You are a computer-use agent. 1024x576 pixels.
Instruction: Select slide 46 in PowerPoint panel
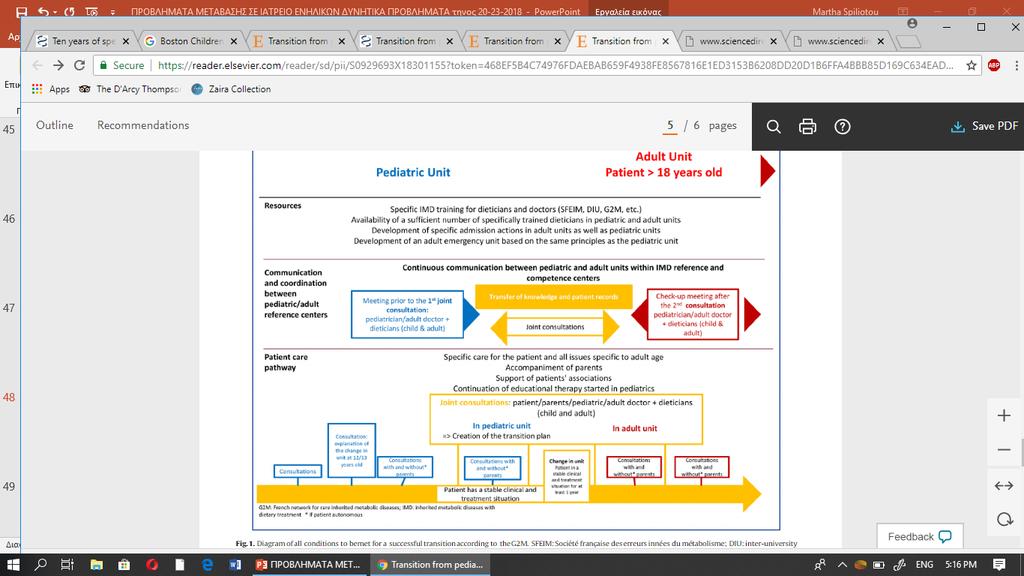[x=9, y=219]
